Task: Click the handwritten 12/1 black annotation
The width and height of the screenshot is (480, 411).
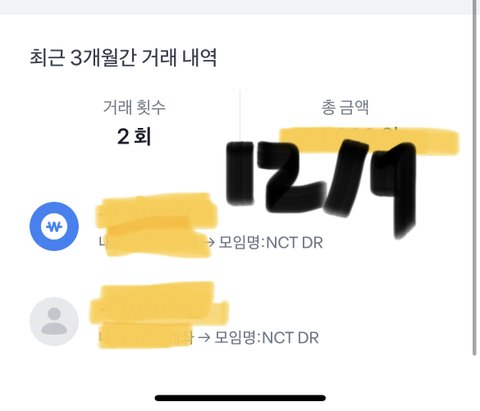Action: coord(322,188)
